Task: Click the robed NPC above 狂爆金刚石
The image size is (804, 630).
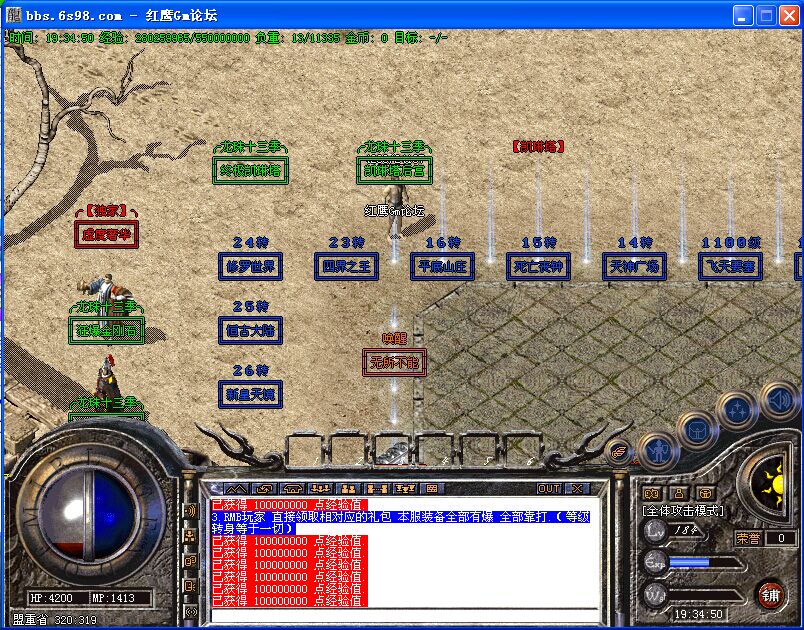Action: click(x=105, y=290)
